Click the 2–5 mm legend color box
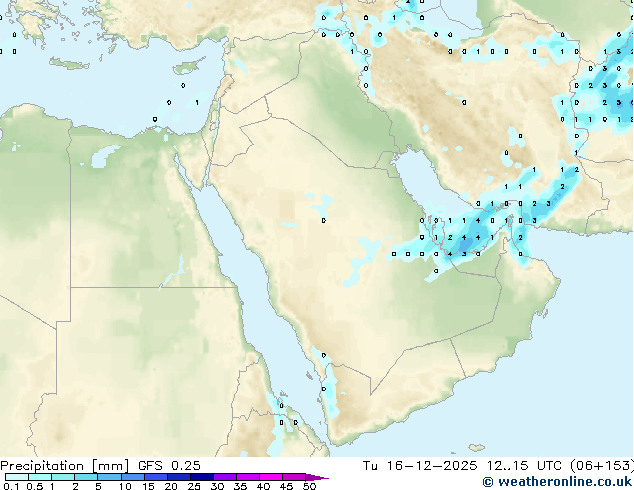Viewport: 634px width, 490px height. click(86, 477)
